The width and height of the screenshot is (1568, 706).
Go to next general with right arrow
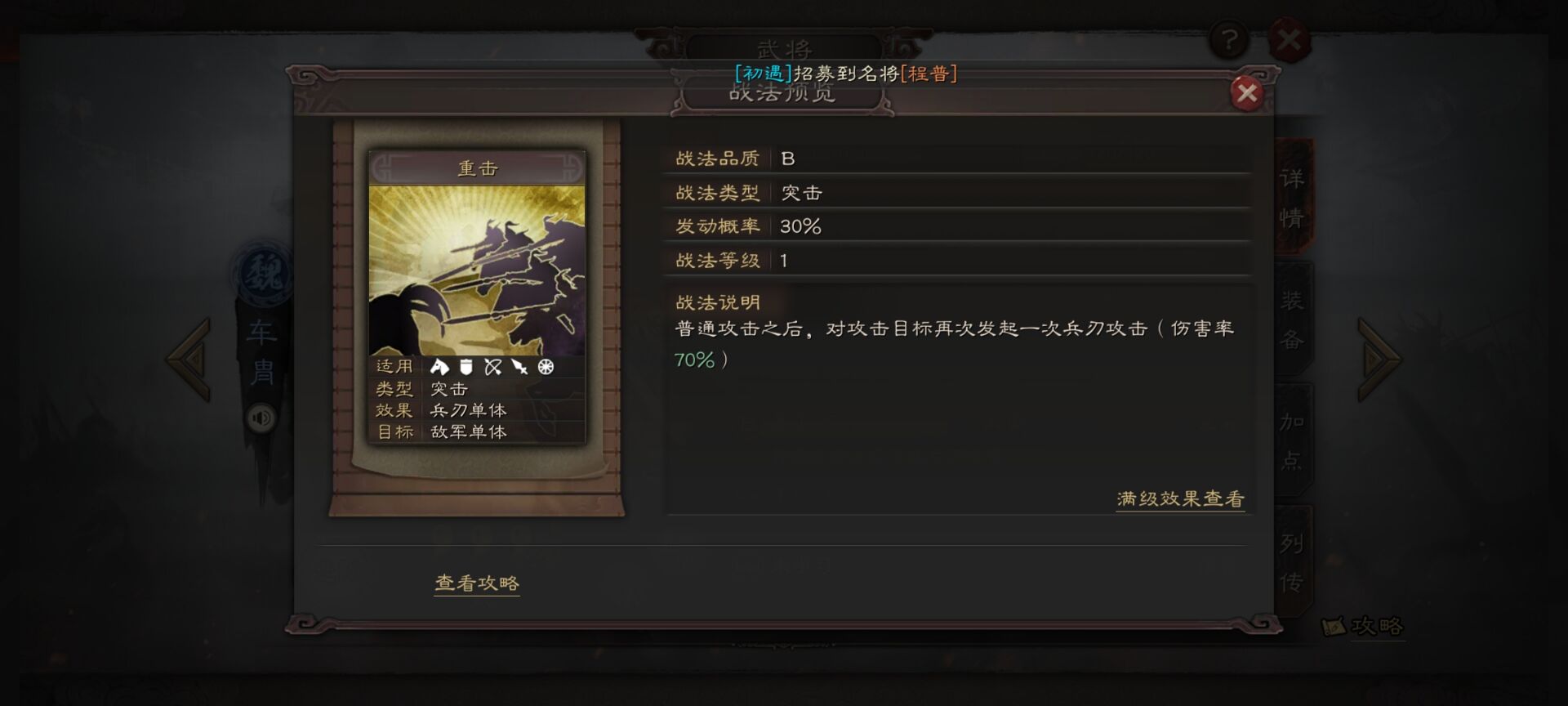pyautogui.click(x=1379, y=359)
